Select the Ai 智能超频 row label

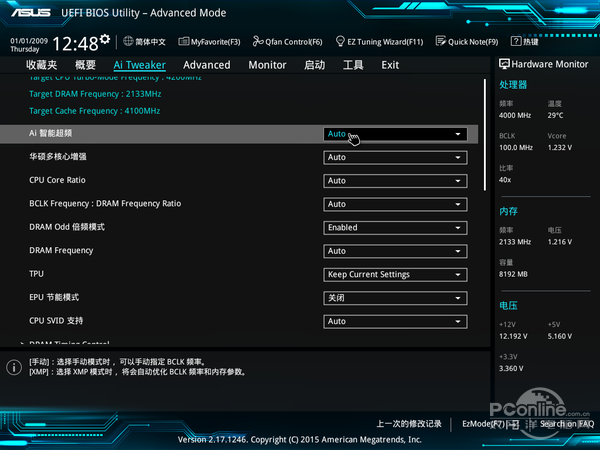(x=51, y=133)
